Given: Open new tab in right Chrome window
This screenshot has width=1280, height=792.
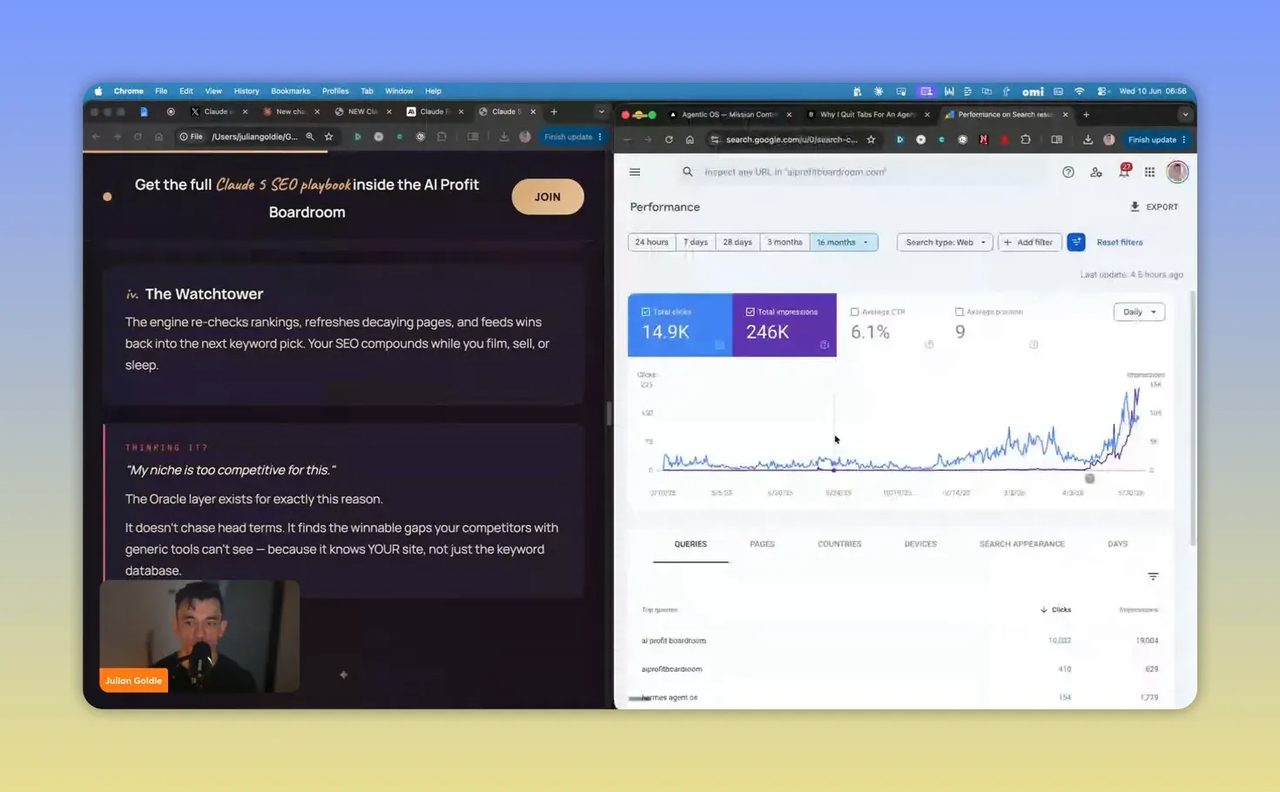Looking at the screenshot, I should pos(1086,114).
